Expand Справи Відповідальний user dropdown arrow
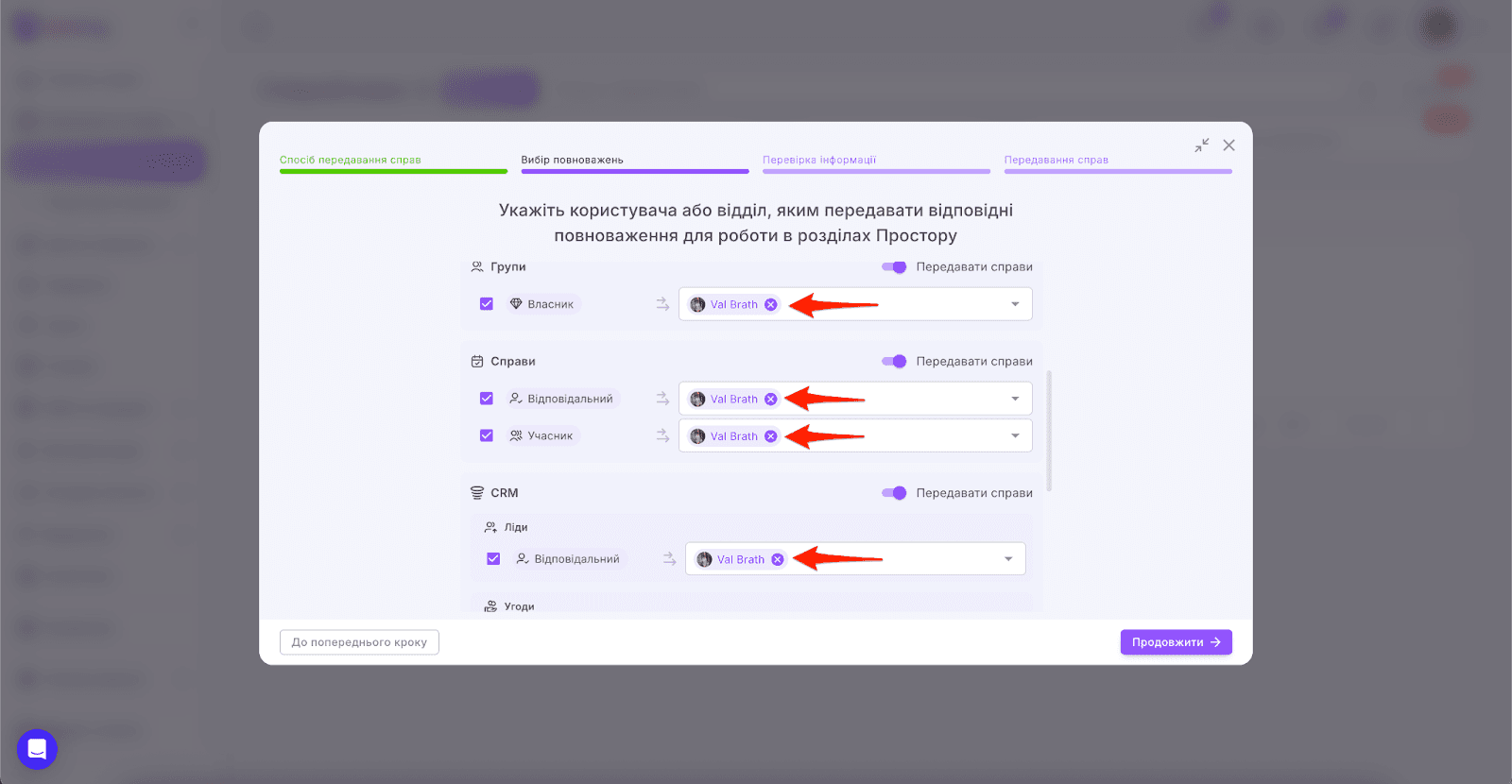 click(x=1015, y=399)
